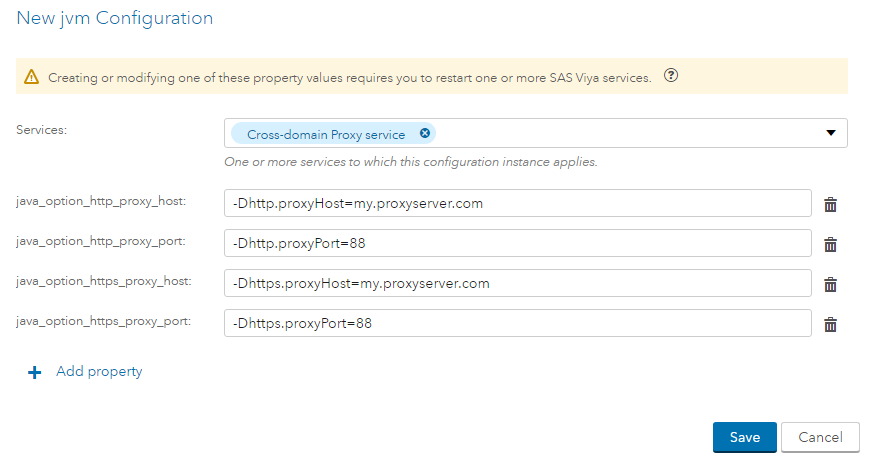This screenshot has width=872, height=466.
Task: Expand the Services dropdown arrow
Action: 830,133
